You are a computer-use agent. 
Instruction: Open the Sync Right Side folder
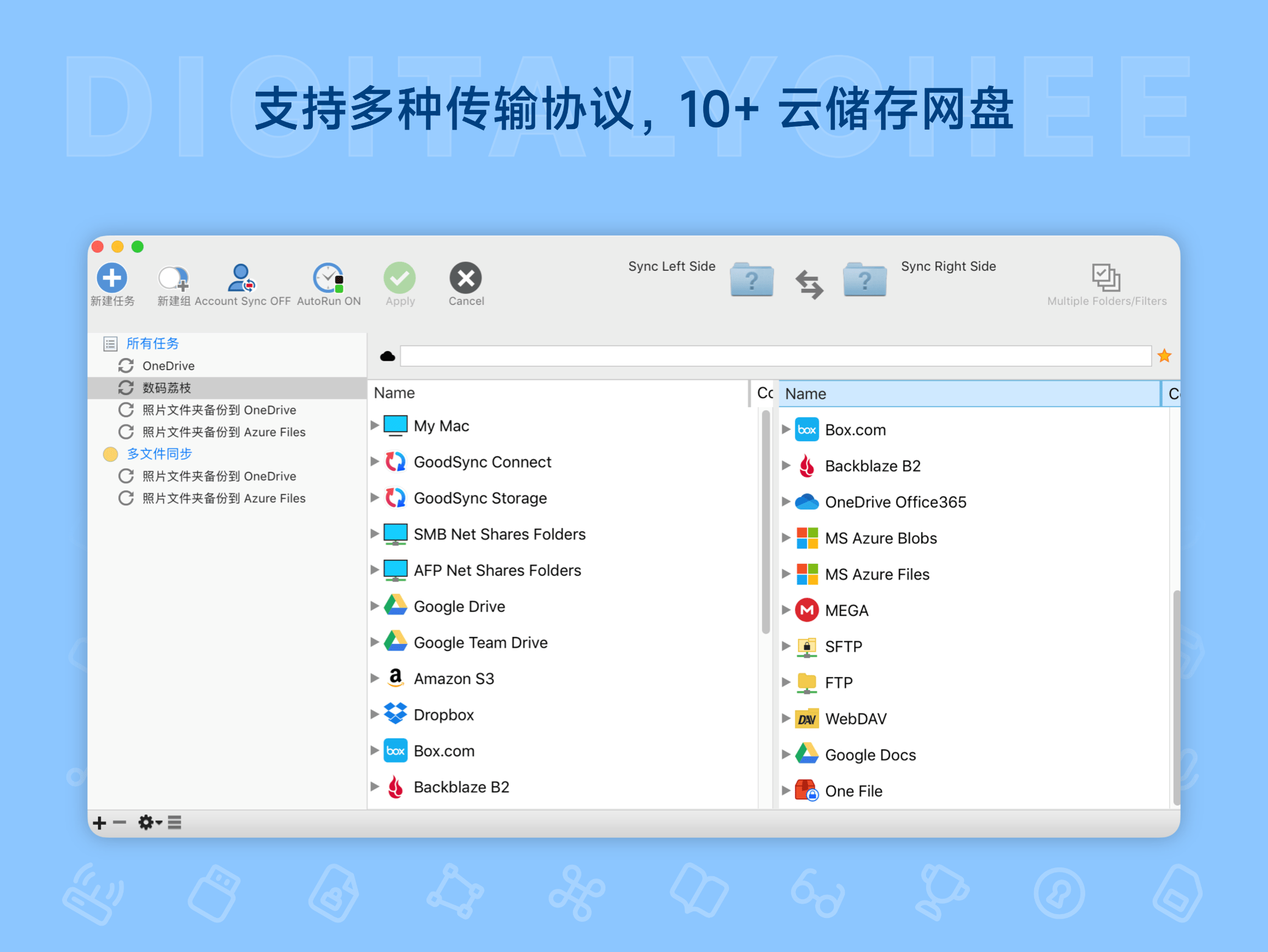click(x=865, y=280)
